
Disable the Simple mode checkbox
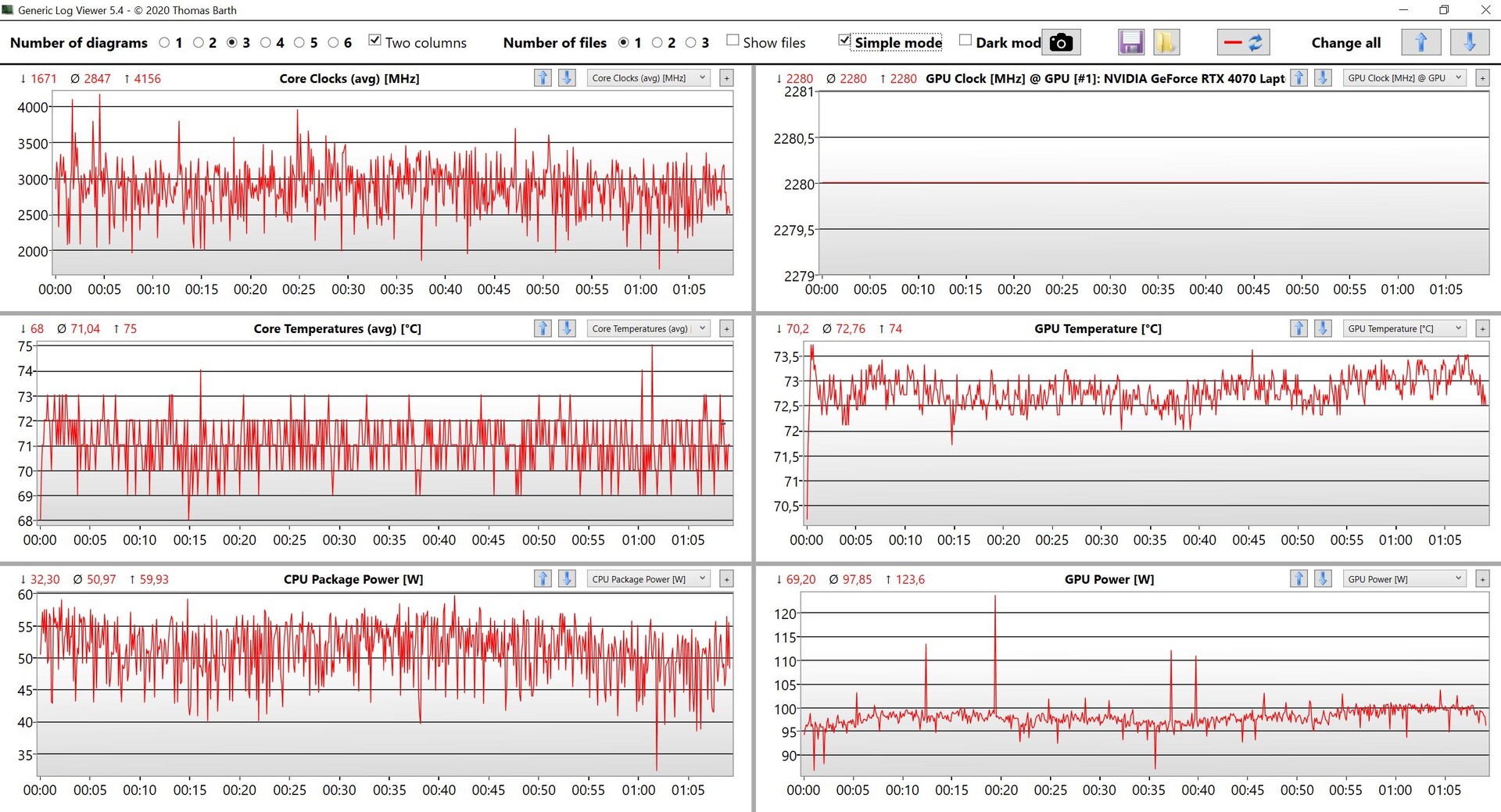tap(844, 41)
